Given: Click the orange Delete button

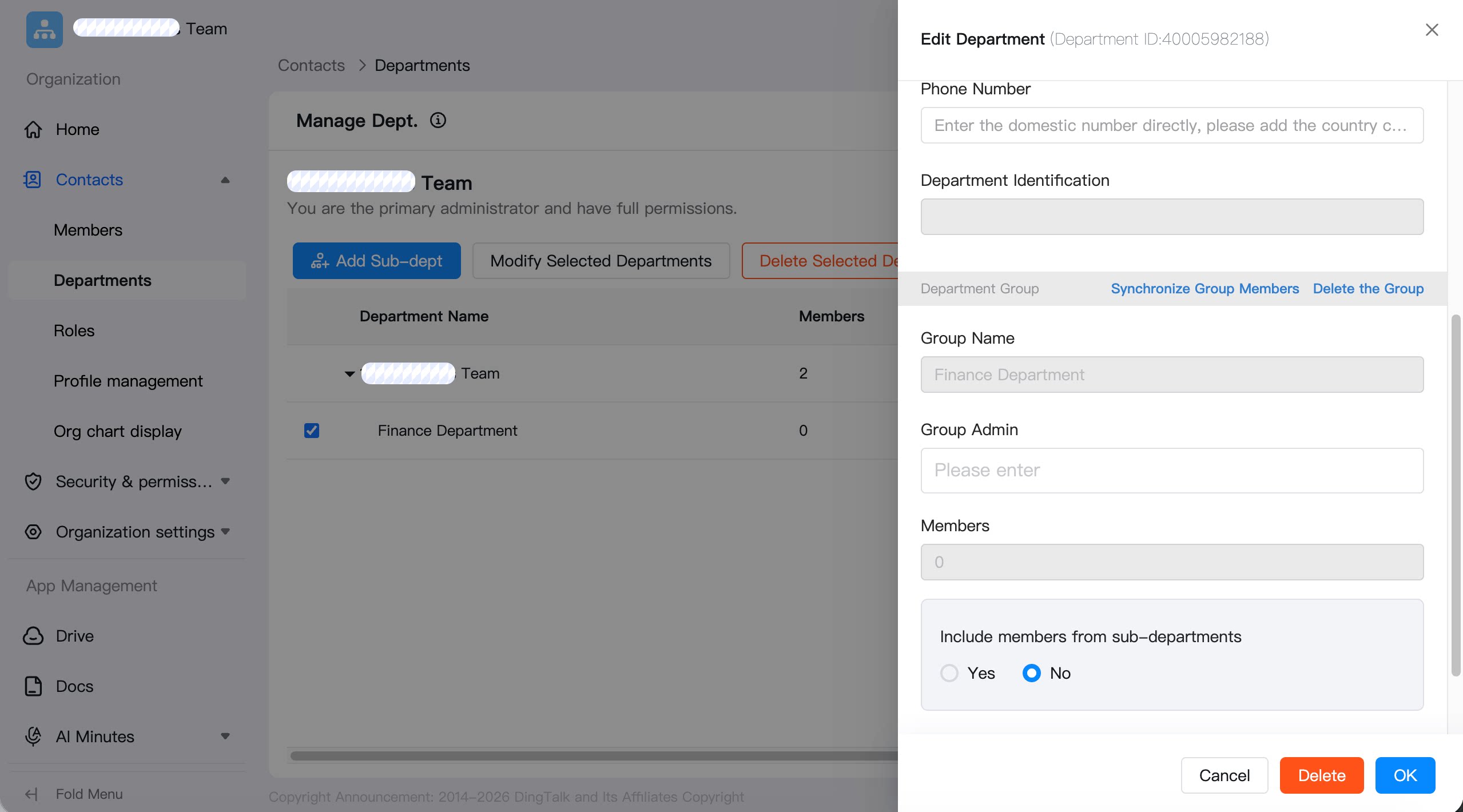Looking at the screenshot, I should coord(1322,775).
